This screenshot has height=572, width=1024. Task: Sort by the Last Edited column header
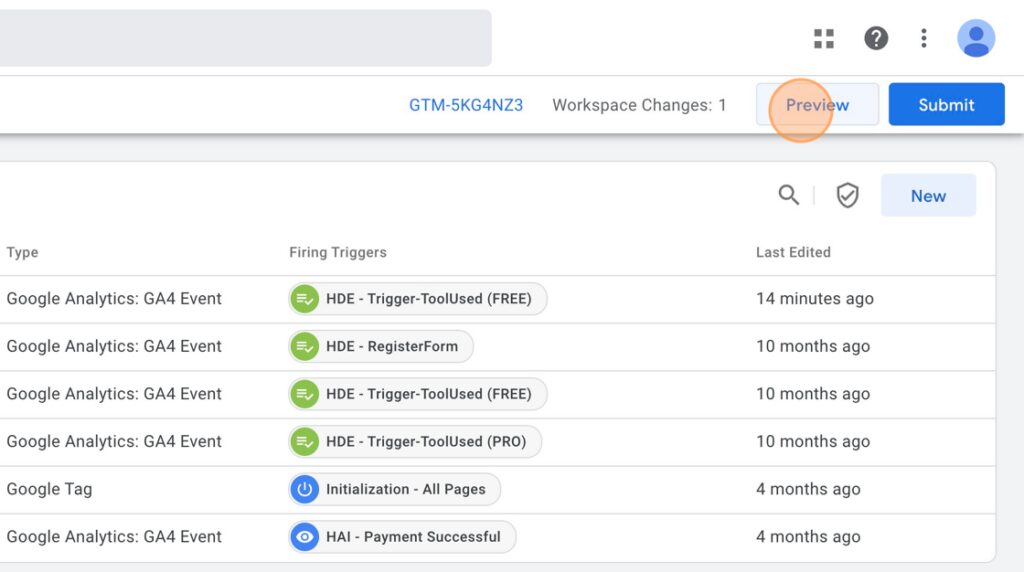tap(793, 252)
